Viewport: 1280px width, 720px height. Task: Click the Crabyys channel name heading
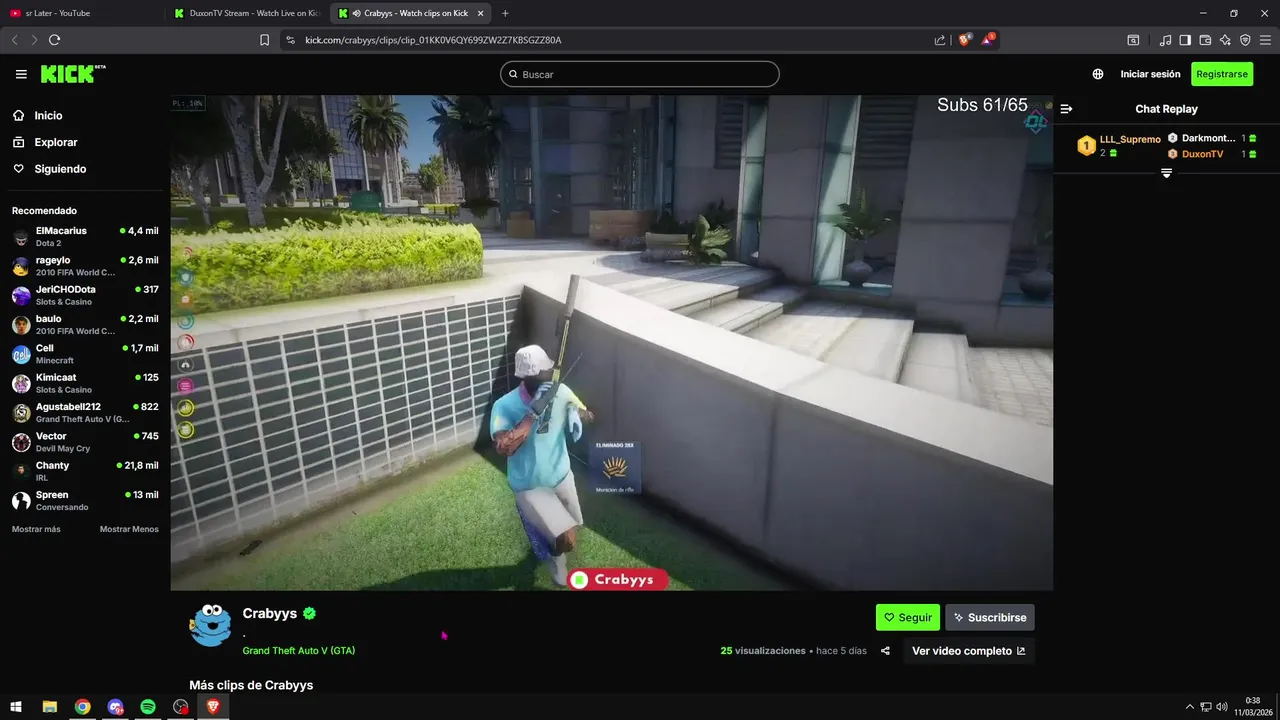click(x=270, y=613)
